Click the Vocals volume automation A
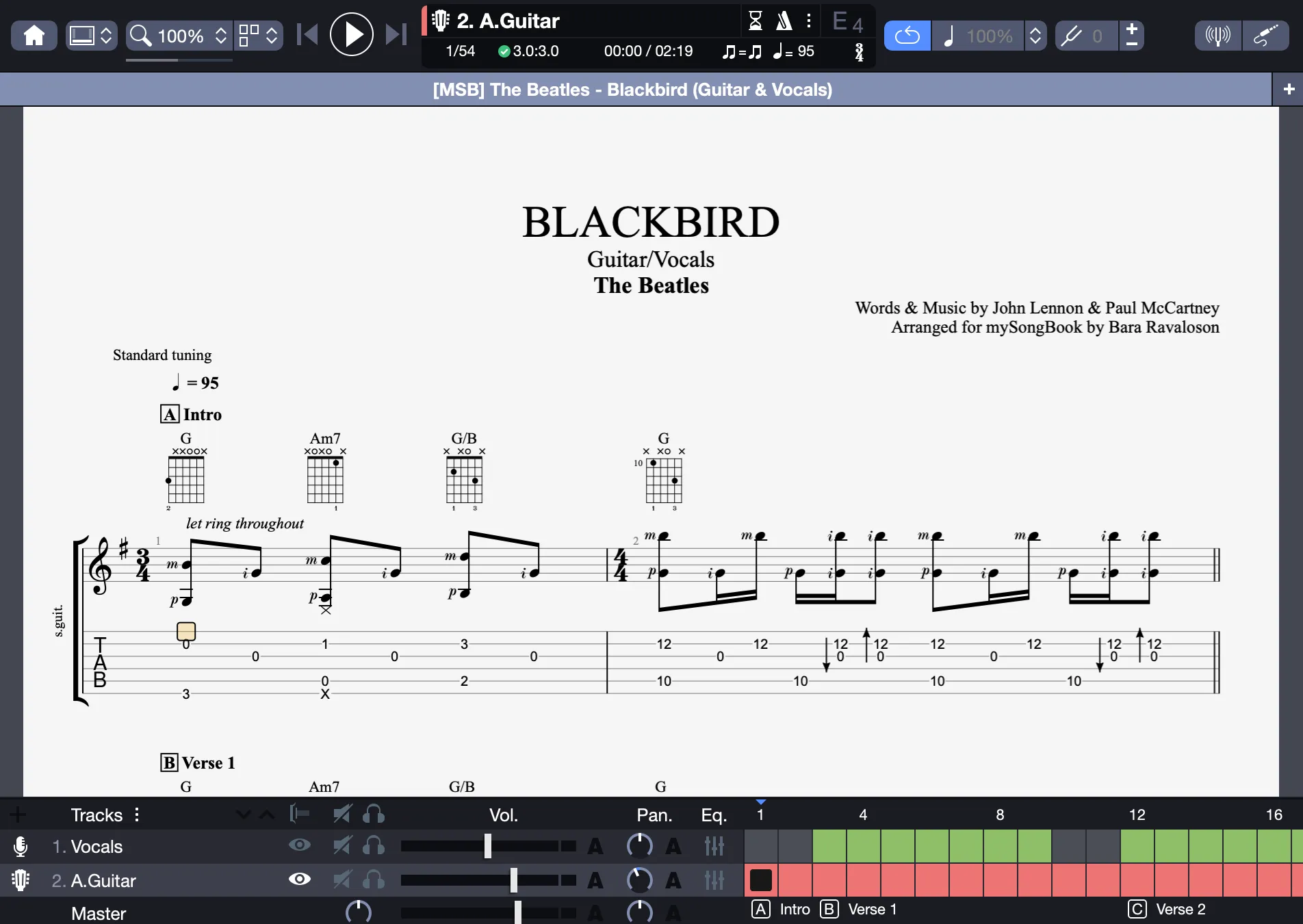Viewport: 1303px width, 924px height. click(595, 847)
